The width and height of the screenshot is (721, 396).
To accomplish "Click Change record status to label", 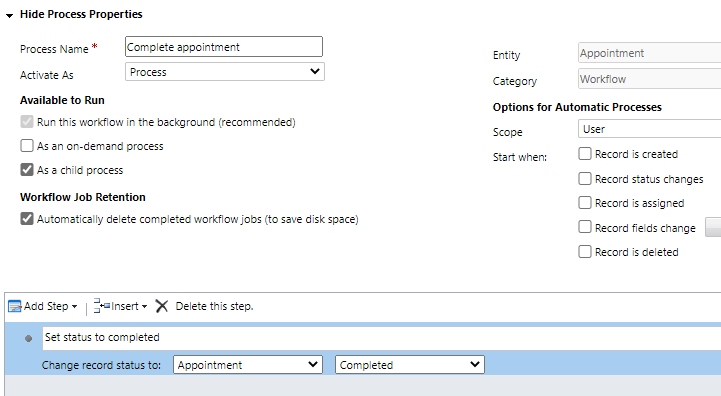I will coord(101,365).
